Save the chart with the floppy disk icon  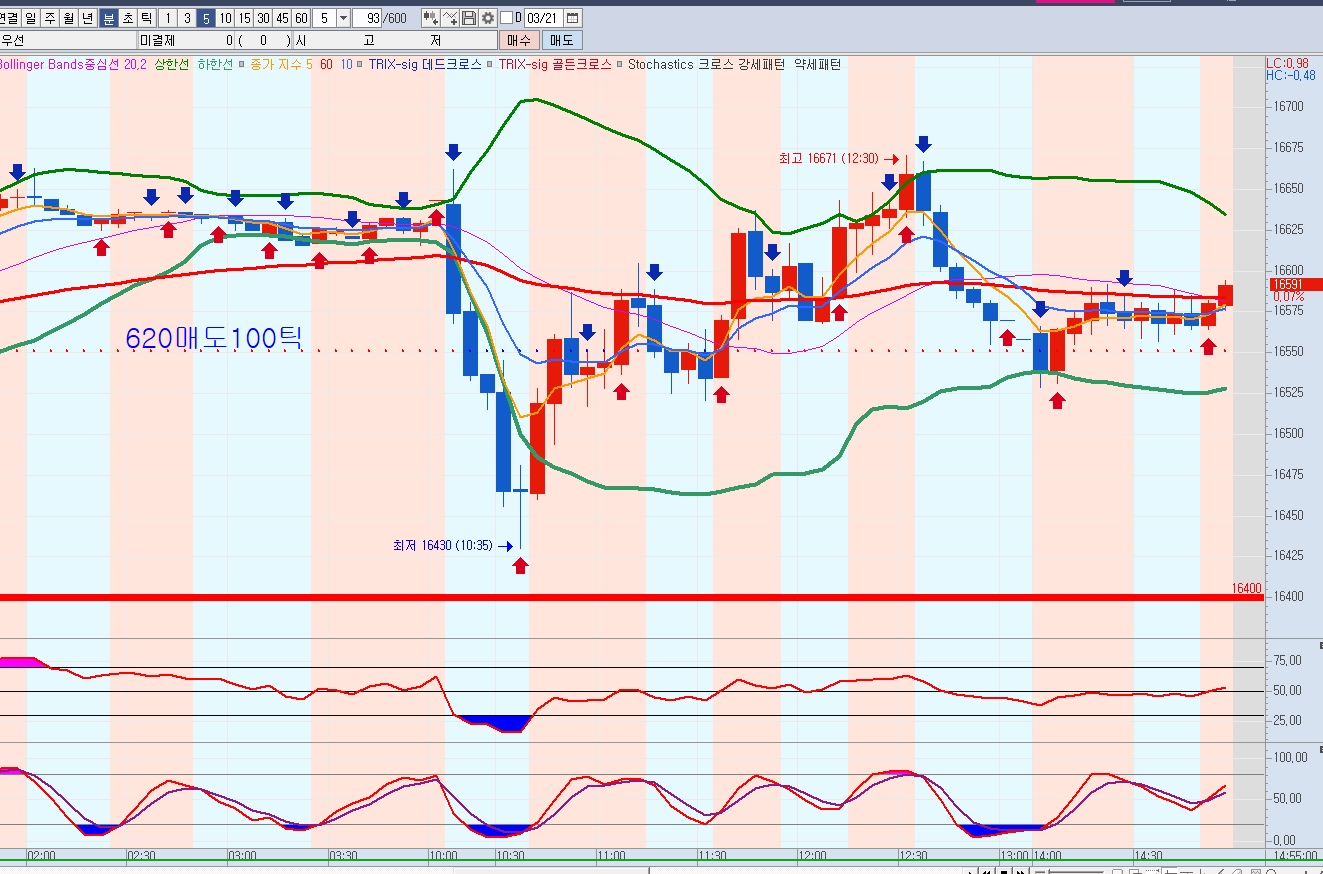469,18
